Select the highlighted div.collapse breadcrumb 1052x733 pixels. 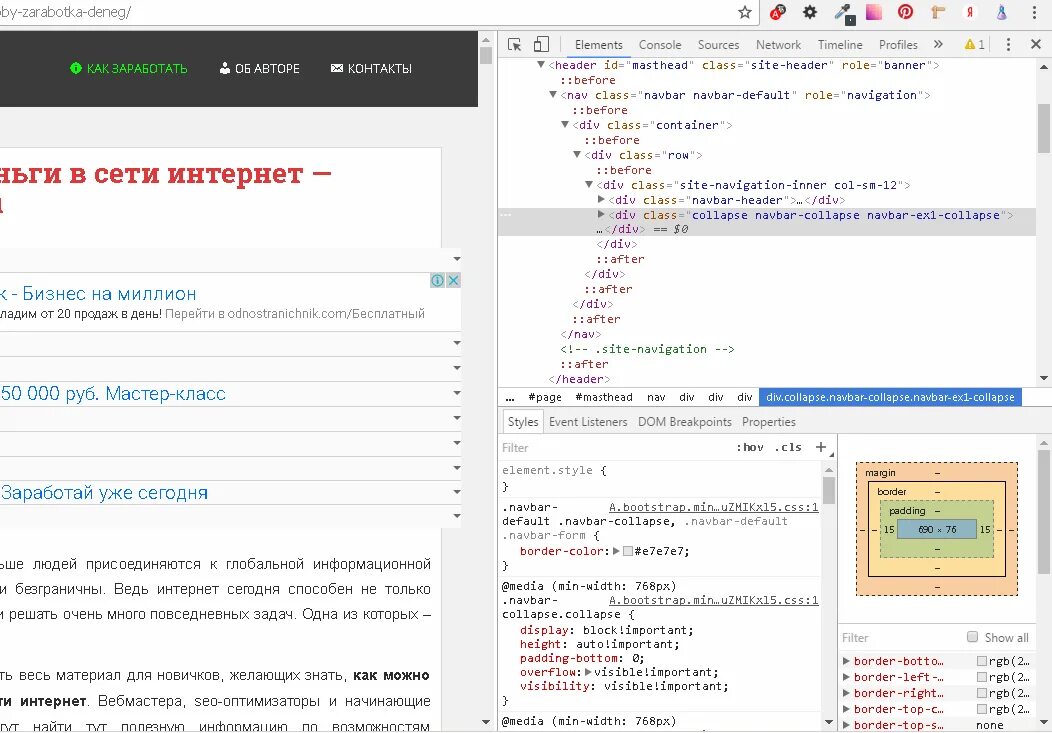click(x=890, y=397)
